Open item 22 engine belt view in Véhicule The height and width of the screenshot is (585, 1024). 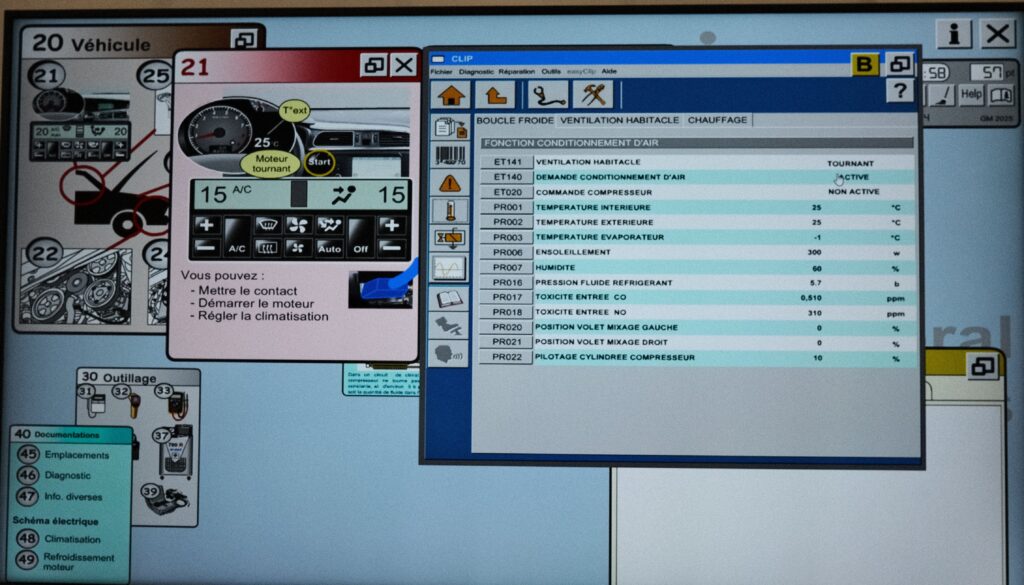pyautogui.click(x=44, y=253)
